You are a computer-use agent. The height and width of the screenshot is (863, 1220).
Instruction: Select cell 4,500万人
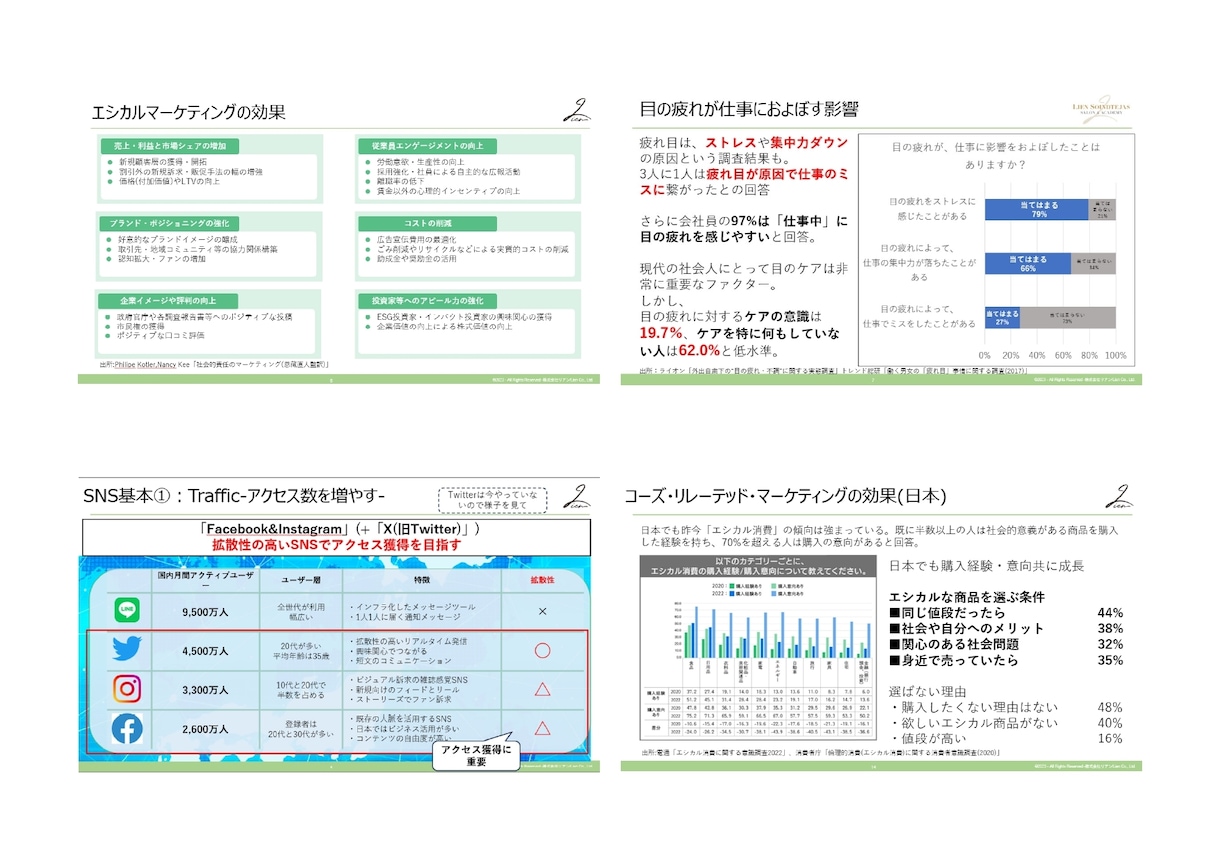[x=205, y=650]
